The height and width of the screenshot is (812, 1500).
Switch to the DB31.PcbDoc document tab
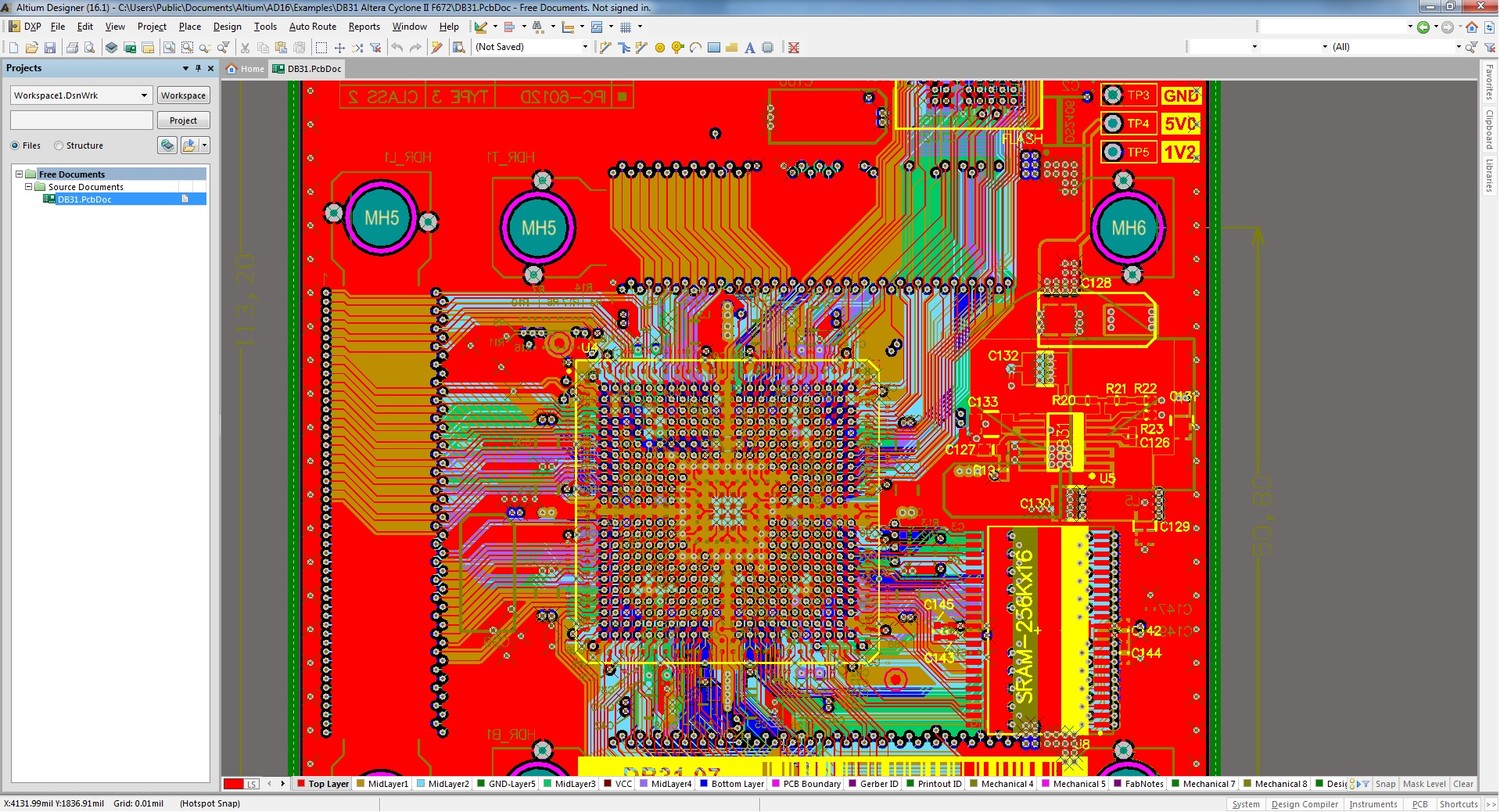tap(308, 69)
